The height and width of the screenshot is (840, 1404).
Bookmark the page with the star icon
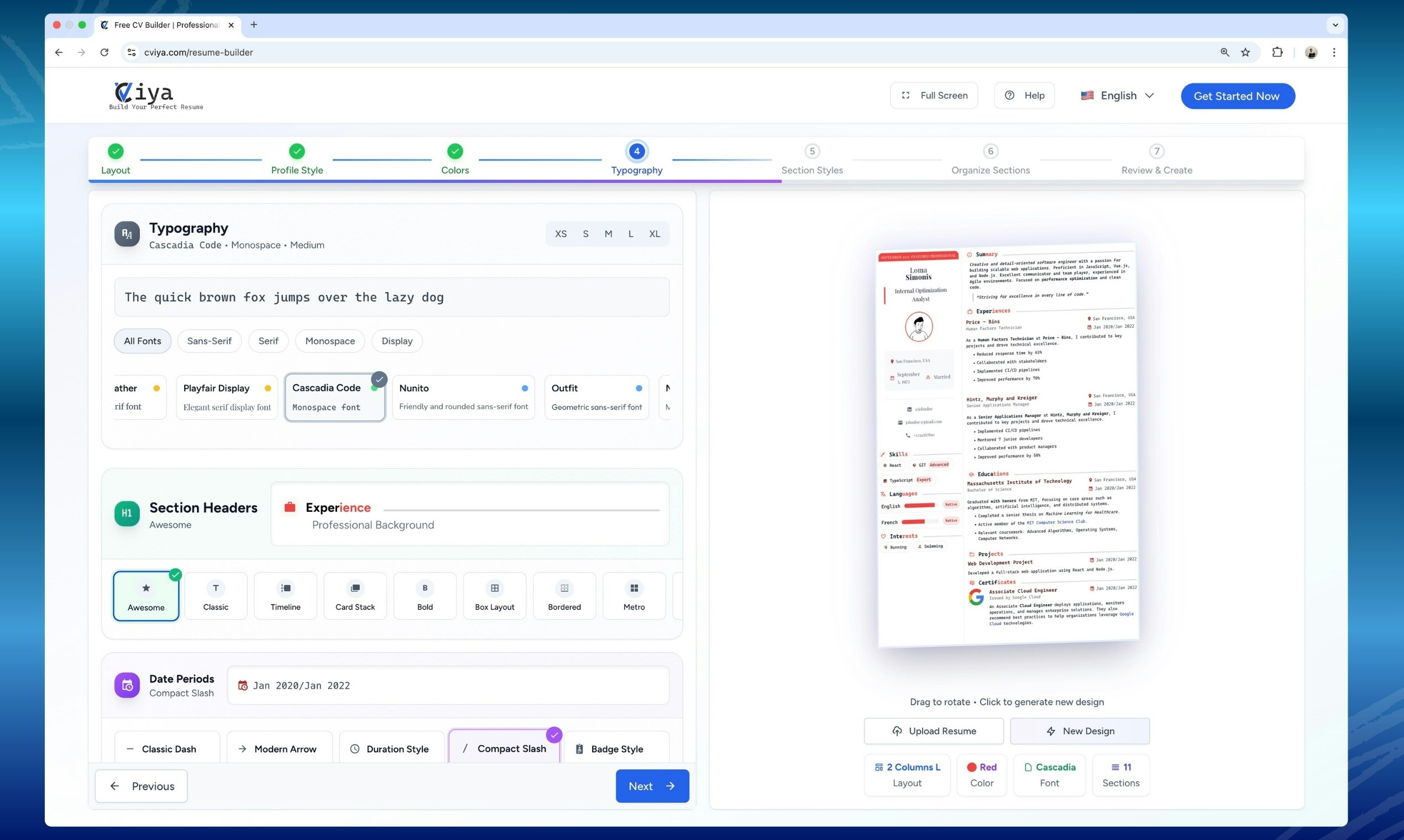[1245, 52]
